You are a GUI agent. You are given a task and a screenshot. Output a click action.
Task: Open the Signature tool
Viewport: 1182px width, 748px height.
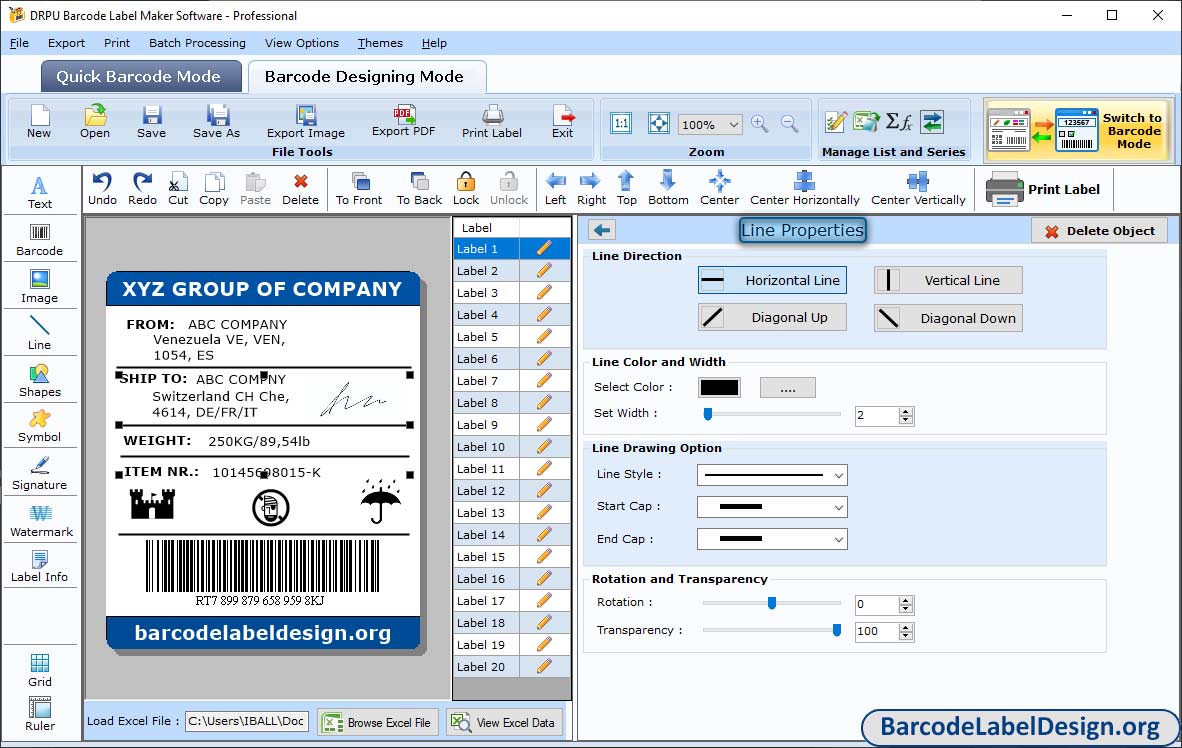point(40,474)
